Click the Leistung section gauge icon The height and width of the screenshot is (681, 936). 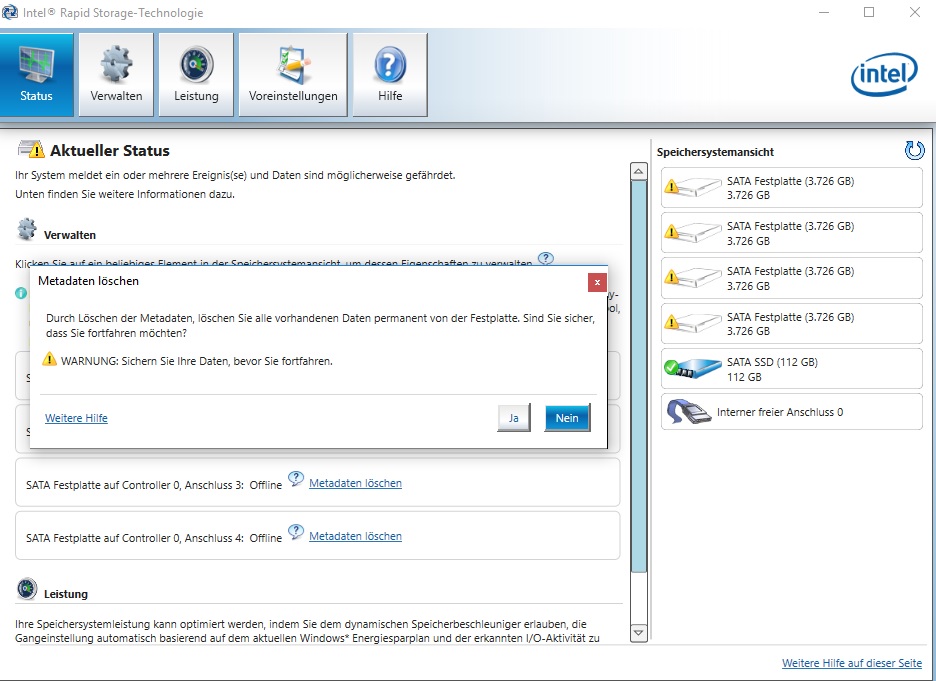point(27,588)
